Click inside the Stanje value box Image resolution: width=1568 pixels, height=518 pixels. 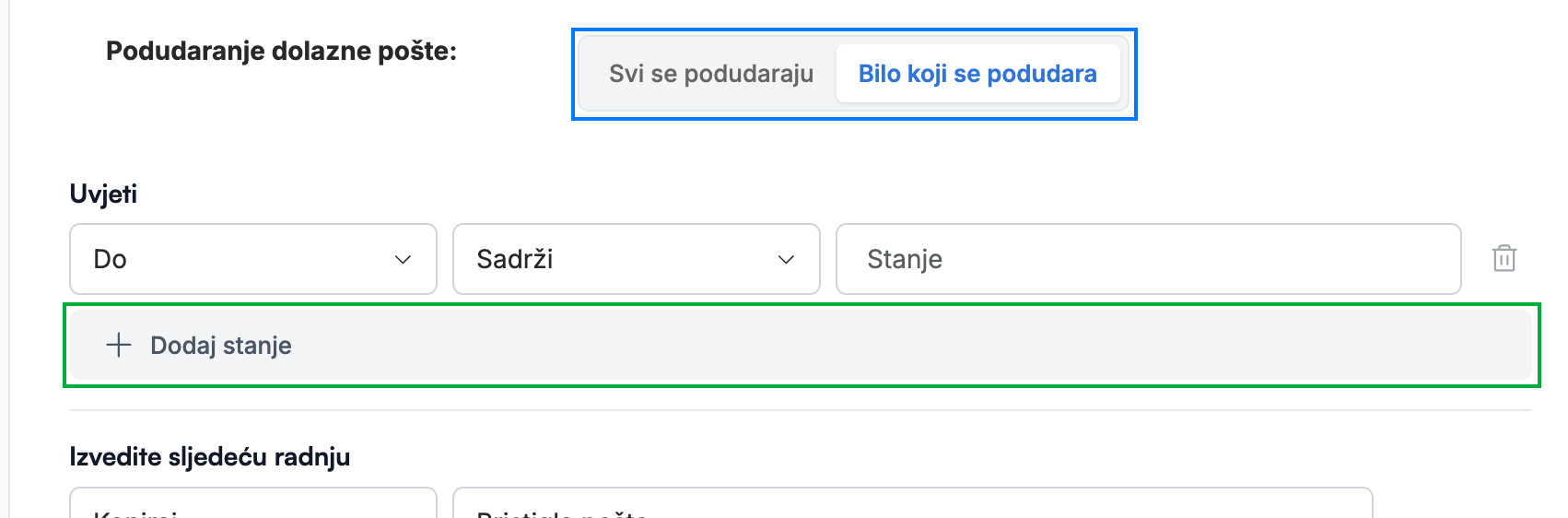pyautogui.click(x=1148, y=259)
